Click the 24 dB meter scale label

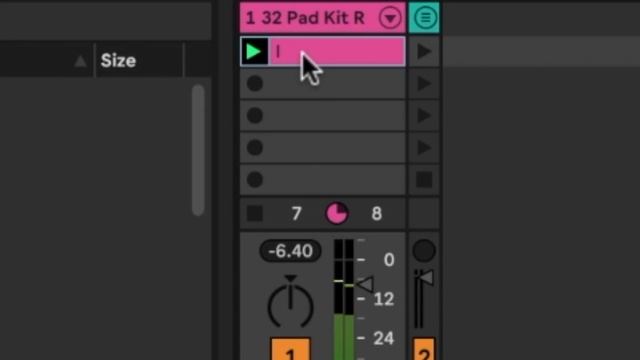click(x=384, y=338)
